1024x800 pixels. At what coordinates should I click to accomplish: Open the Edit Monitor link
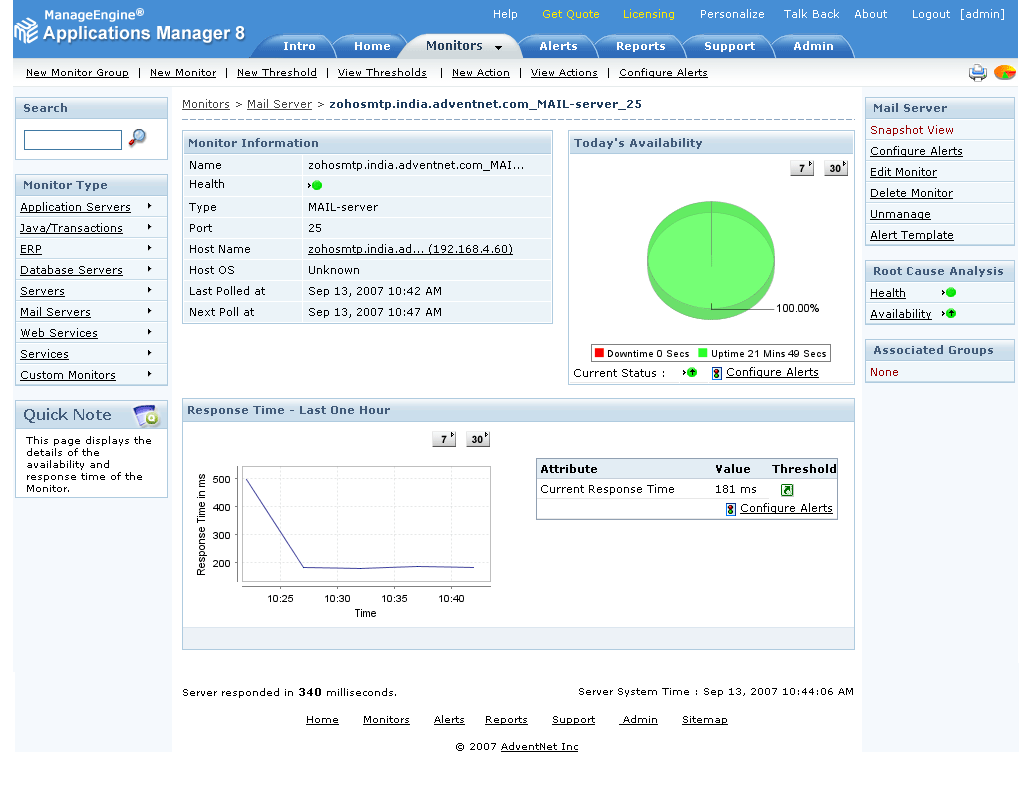[903, 172]
